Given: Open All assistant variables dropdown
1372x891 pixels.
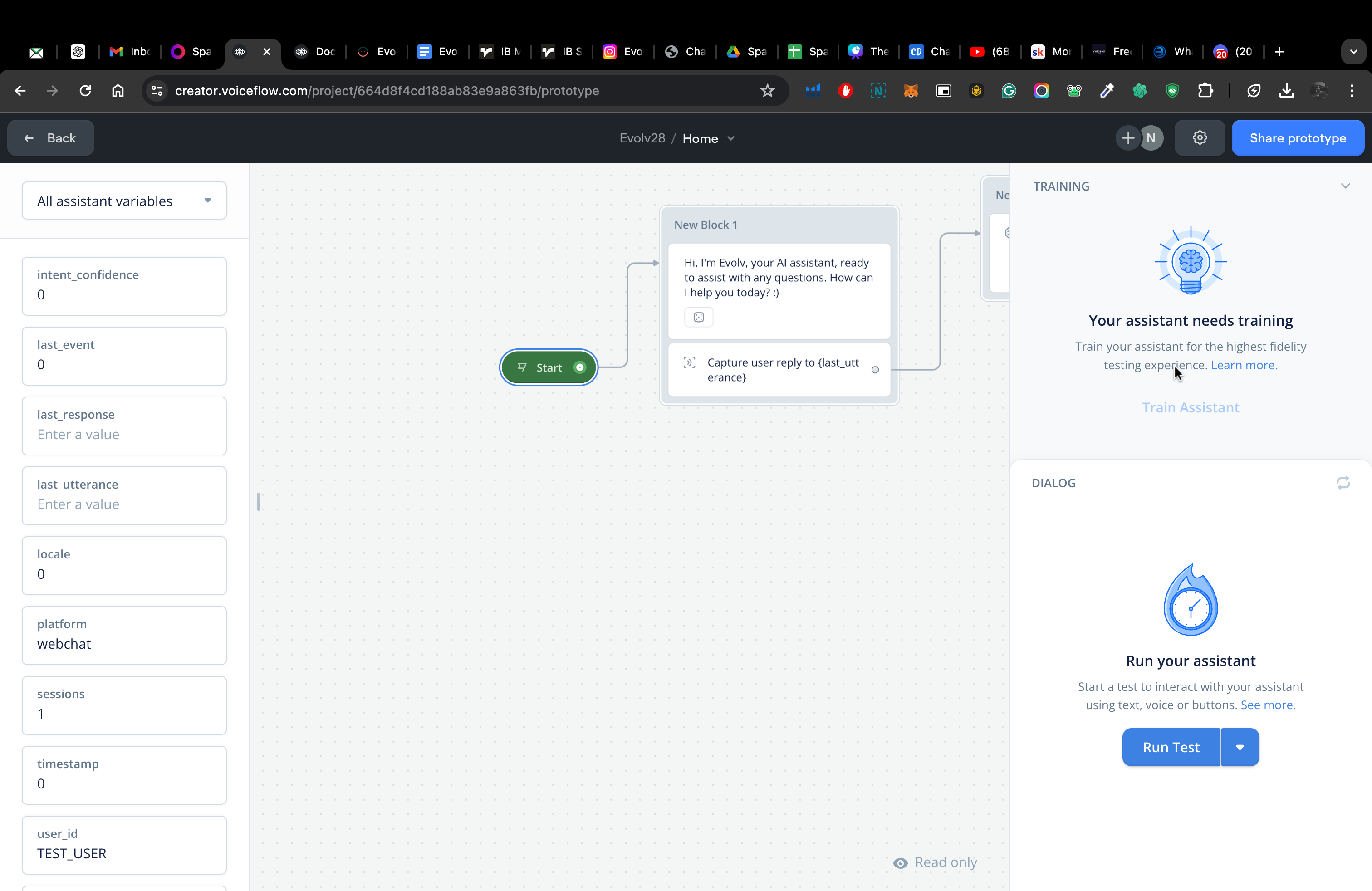Looking at the screenshot, I should (124, 201).
